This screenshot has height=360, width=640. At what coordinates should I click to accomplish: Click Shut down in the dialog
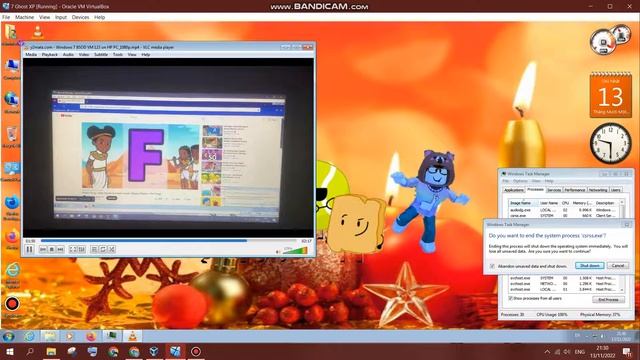click(x=589, y=266)
